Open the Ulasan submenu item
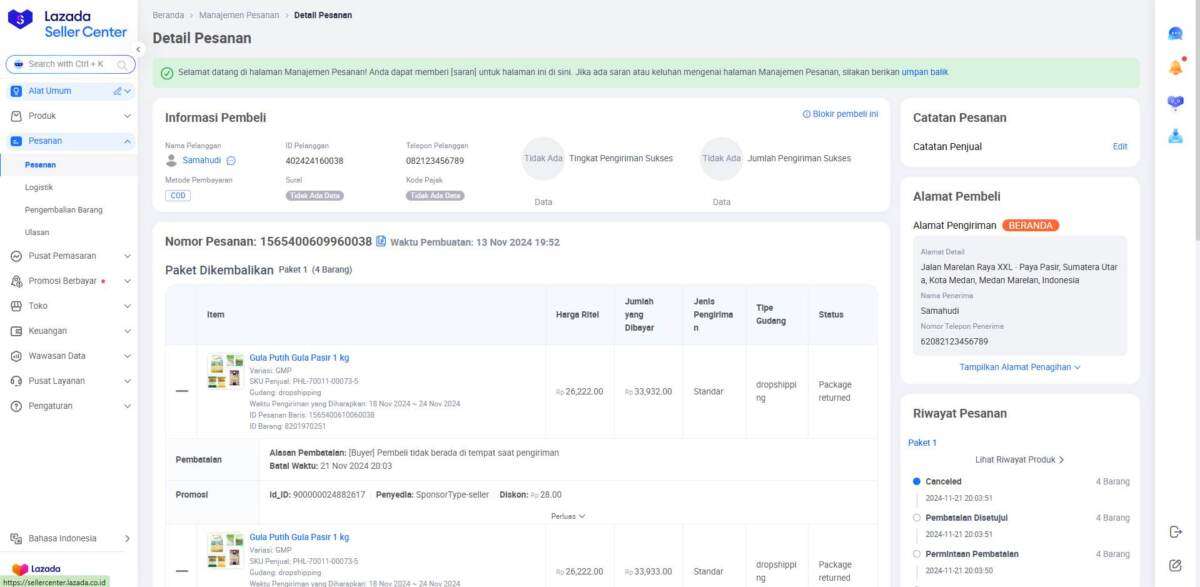Image resolution: width=1200 pixels, height=587 pixels. tap(37, 232)
